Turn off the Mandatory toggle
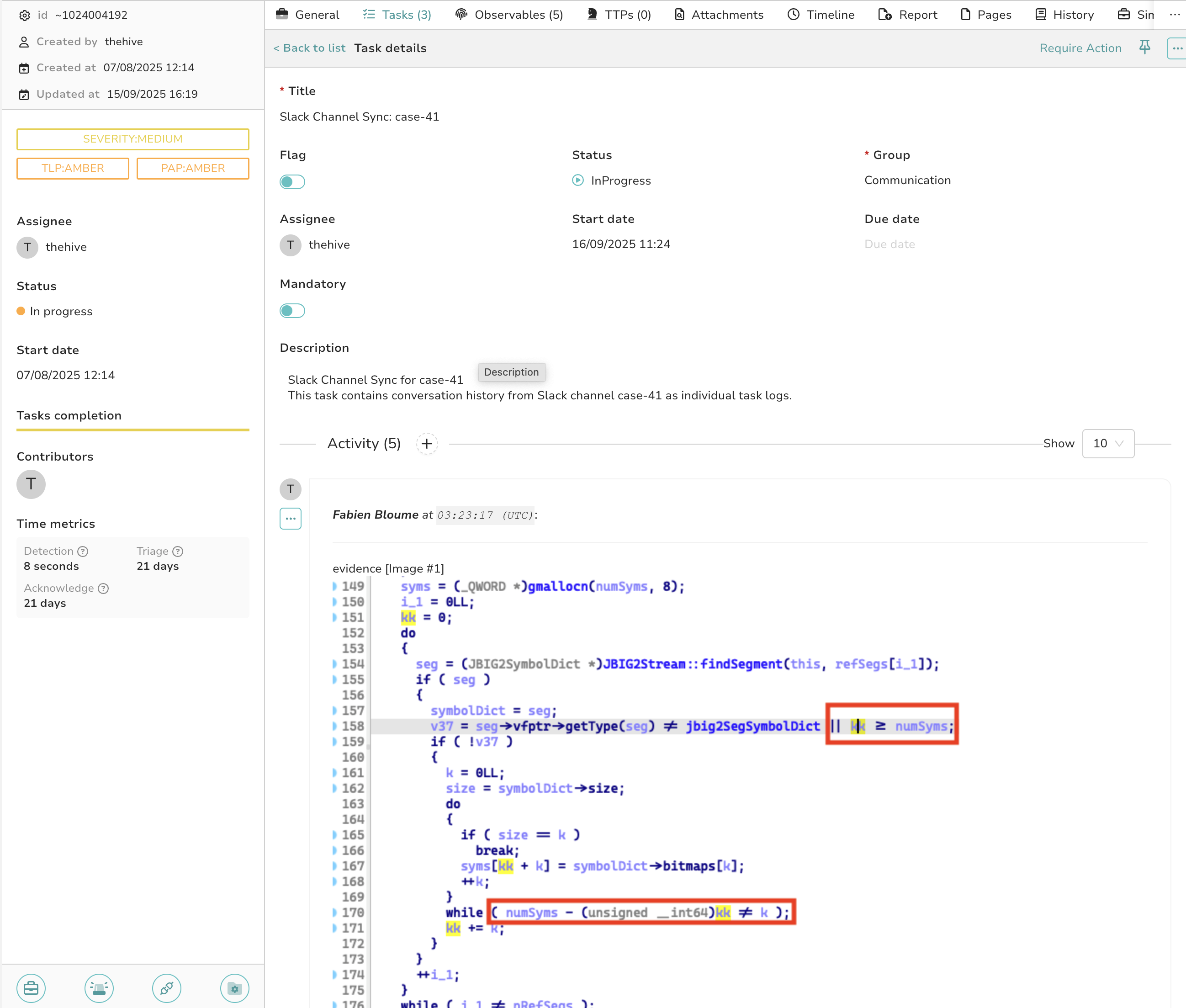This screenshot has width=1186, height=1008. pyautogui.click(x=292, y=310)
